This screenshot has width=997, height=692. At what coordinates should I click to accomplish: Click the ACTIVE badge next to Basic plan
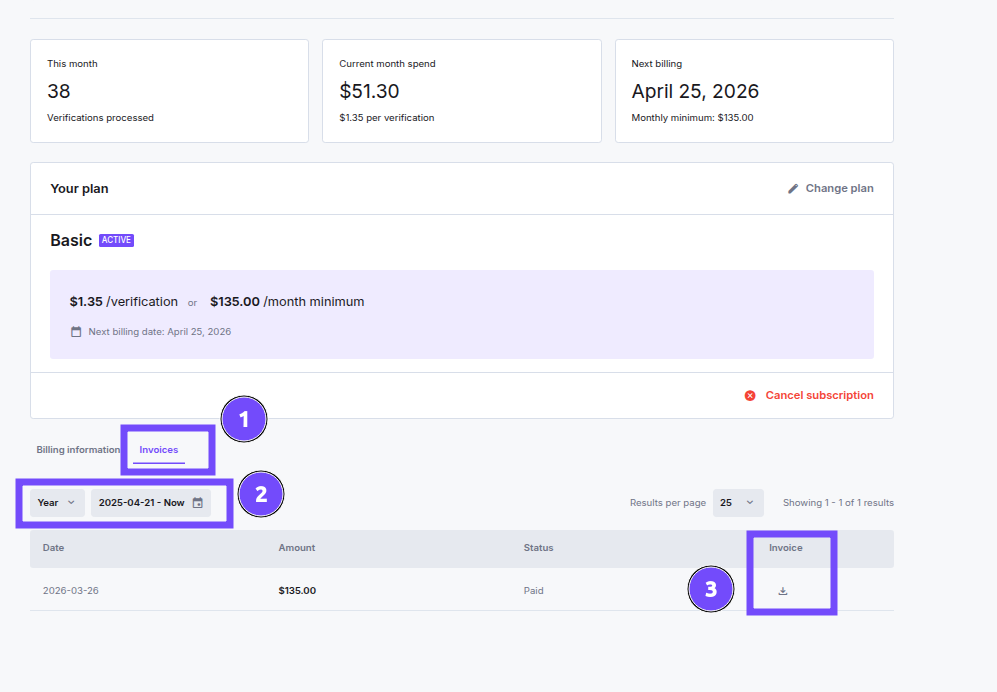click(x=115, y=239)
